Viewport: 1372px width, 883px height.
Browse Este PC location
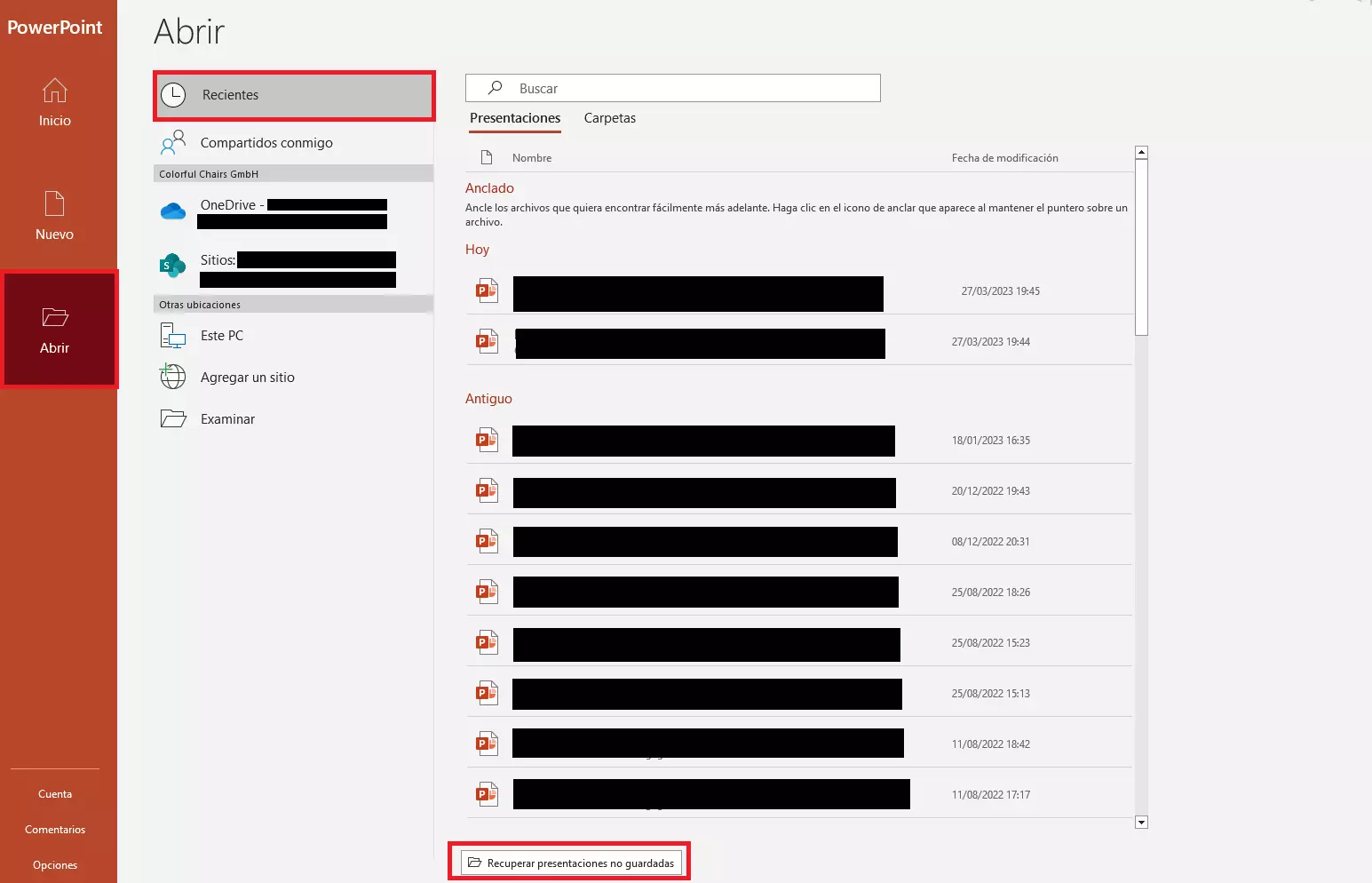tap(222, 336)
